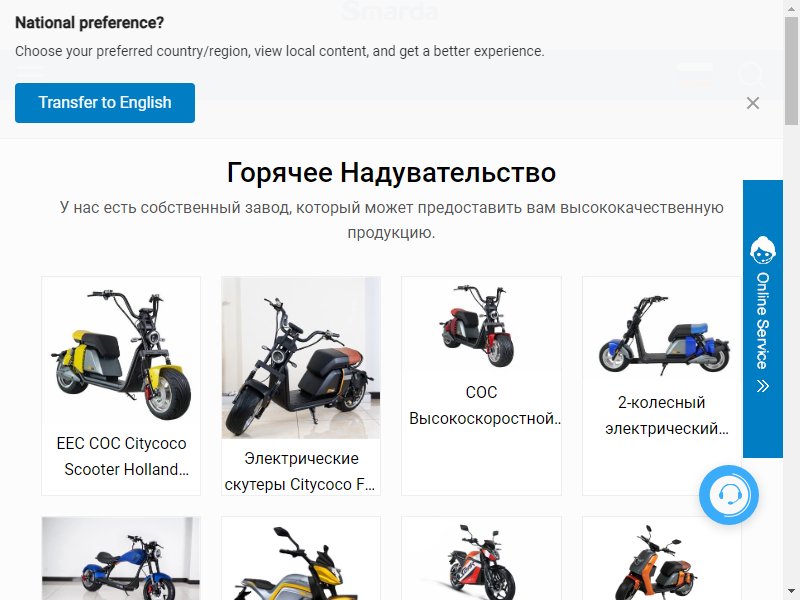Open the blue chopper scooter thumbnail

(x=121, y=559)
